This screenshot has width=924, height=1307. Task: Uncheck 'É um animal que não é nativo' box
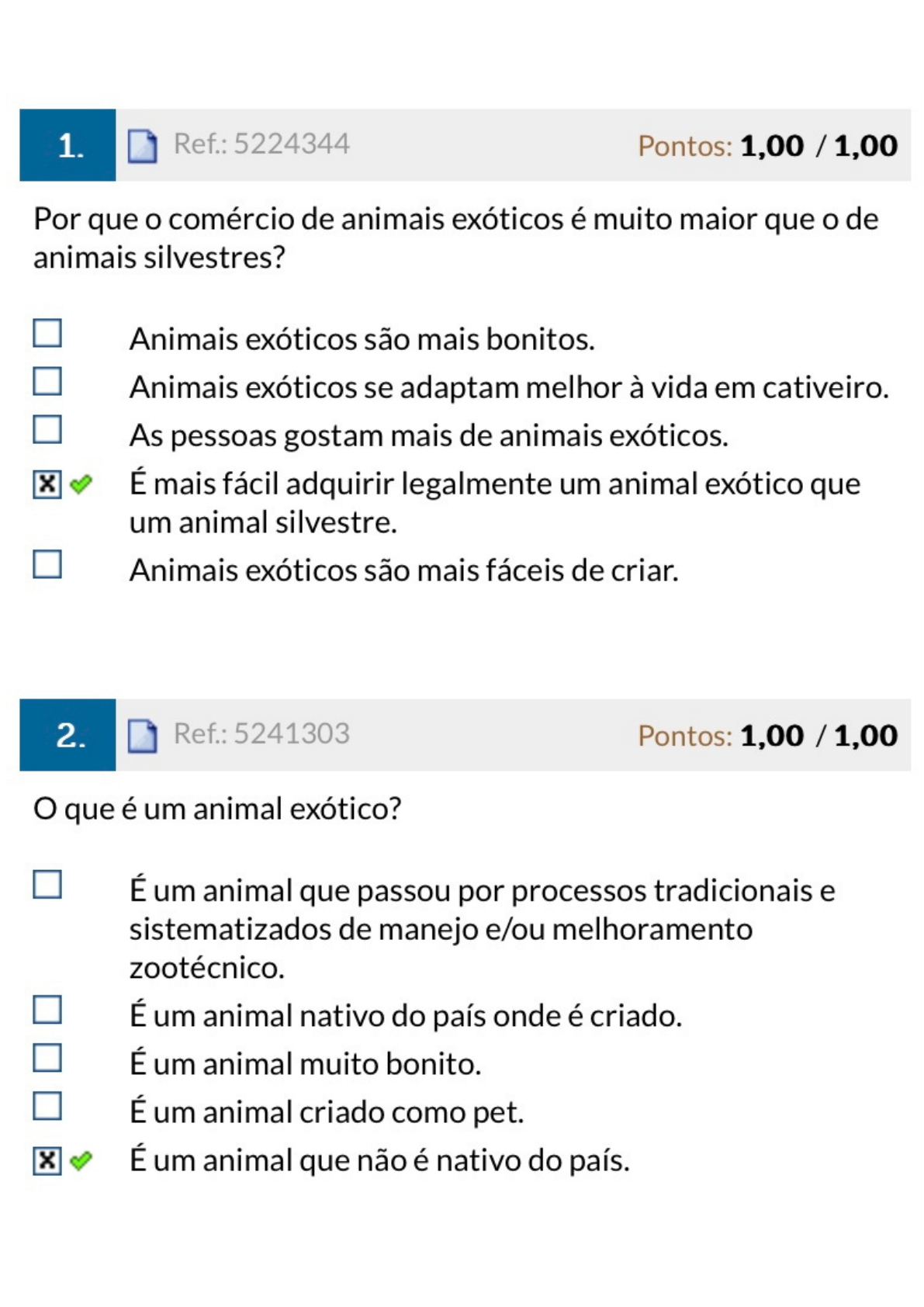(47, 1160)
